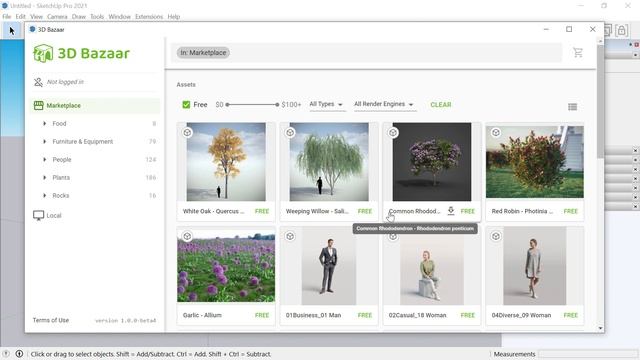640x360 pixels.
Task: Click the Marketplace store icon
Action: (38, 105)
